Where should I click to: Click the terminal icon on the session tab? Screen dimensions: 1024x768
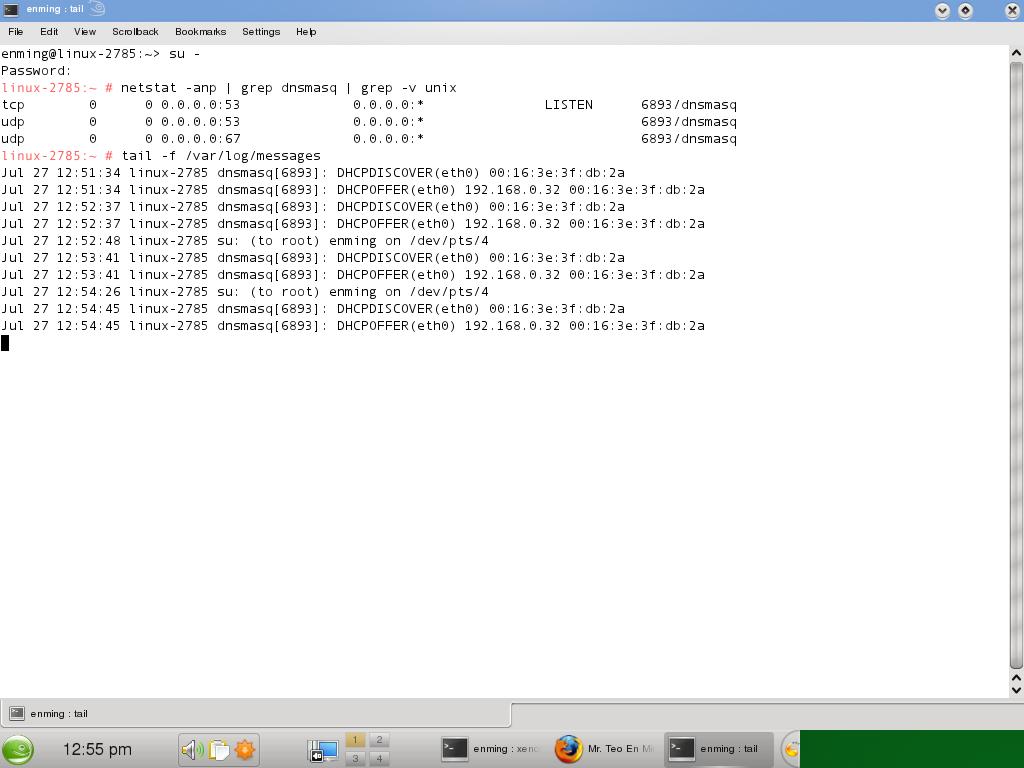pyautogui.click(x=17, y=713)
